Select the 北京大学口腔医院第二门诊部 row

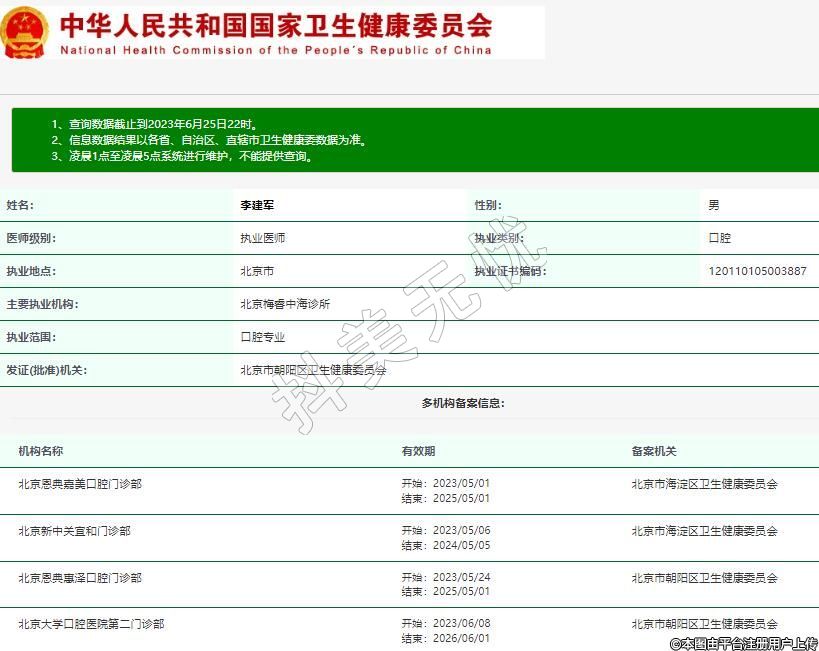91,624
